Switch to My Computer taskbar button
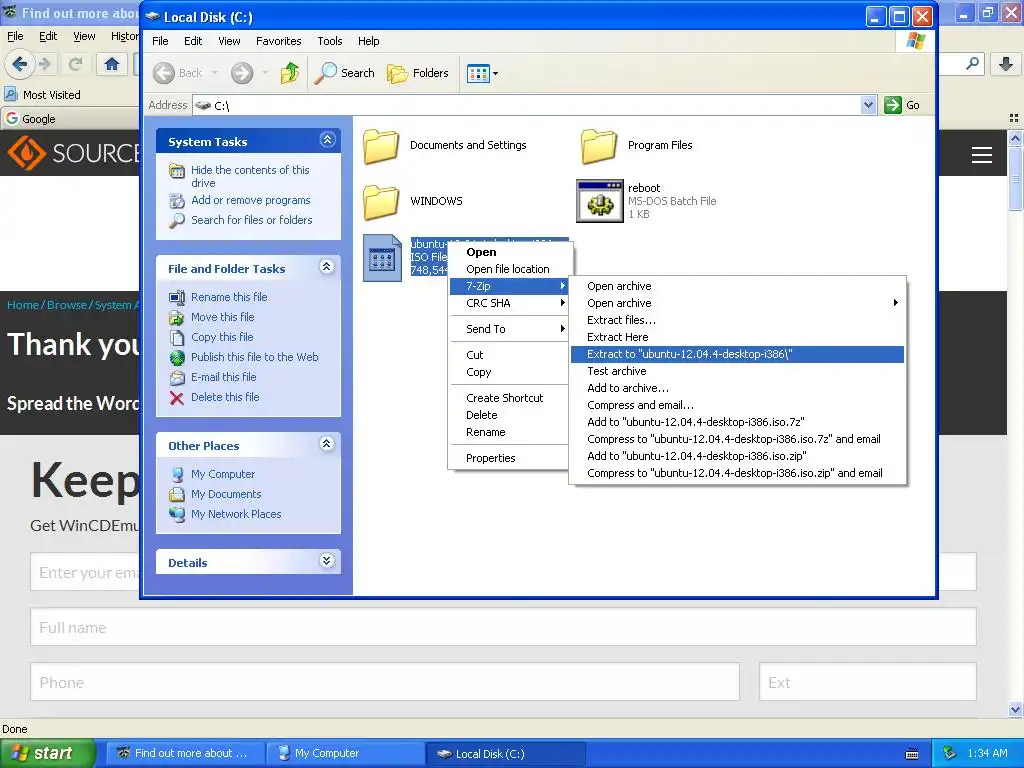 pyautogui.click(x=345, y=754)
